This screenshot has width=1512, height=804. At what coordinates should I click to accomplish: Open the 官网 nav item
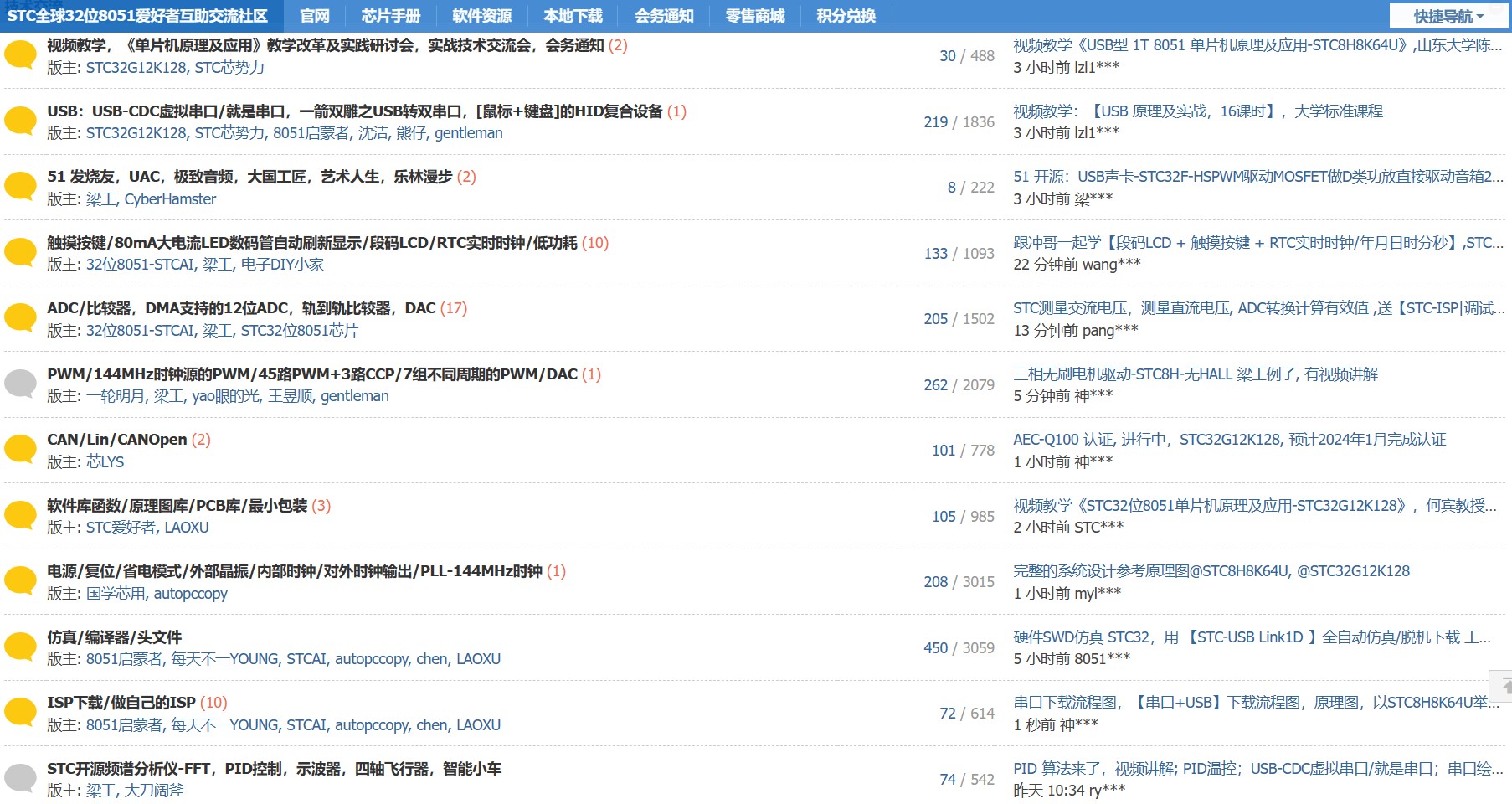(315, 16)
